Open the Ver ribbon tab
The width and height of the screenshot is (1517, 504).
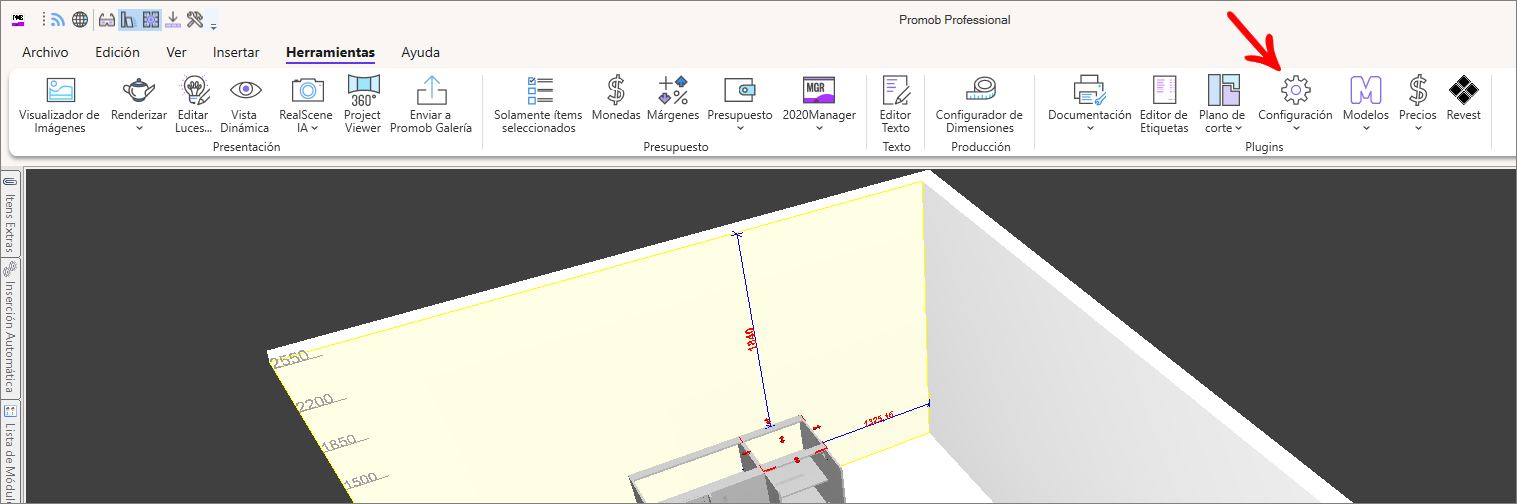[x=176, y=53]
